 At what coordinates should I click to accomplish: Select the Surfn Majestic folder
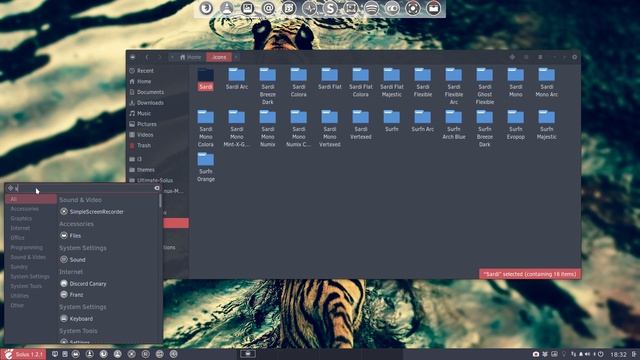(547, 125)
